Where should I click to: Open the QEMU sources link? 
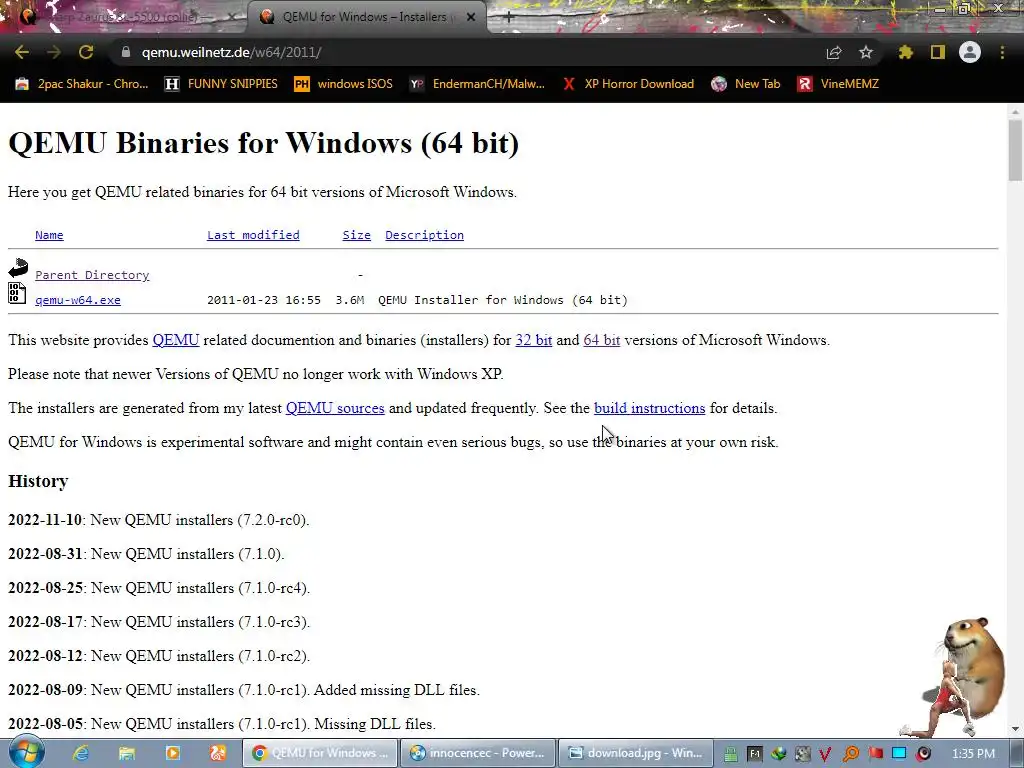click(x=335, y=408)
